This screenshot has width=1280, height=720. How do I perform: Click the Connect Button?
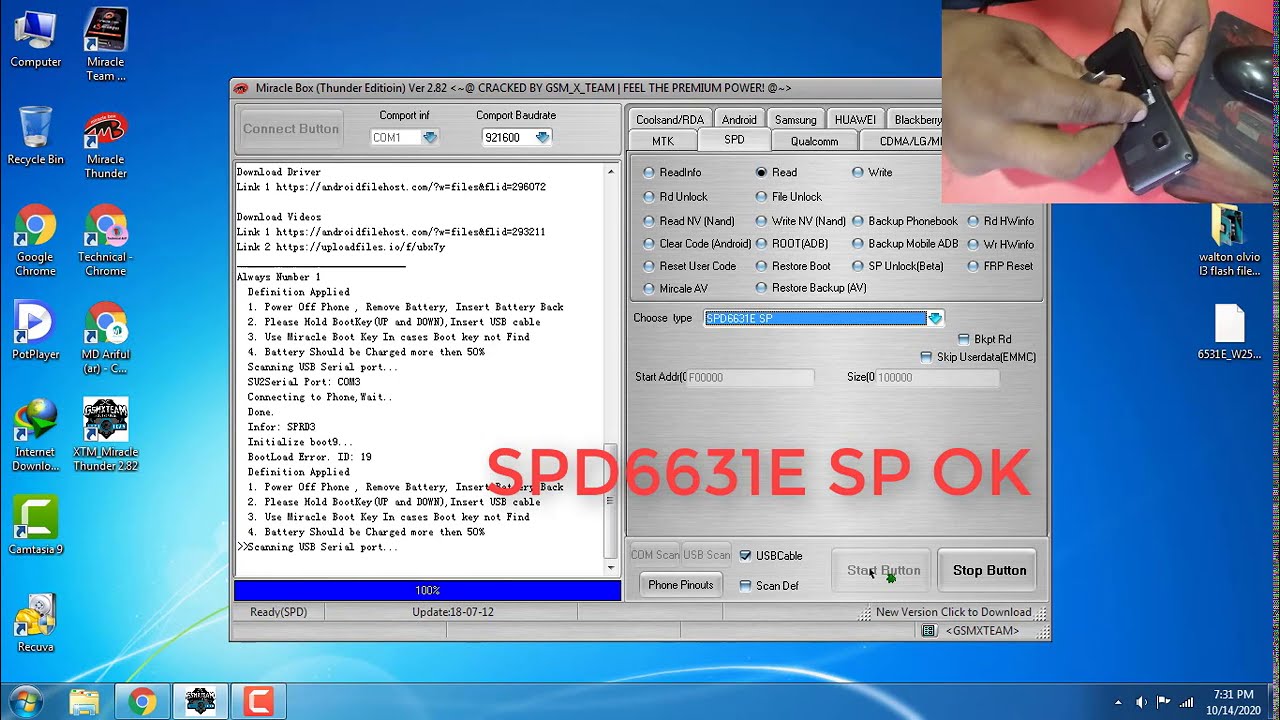pos(291,129)
